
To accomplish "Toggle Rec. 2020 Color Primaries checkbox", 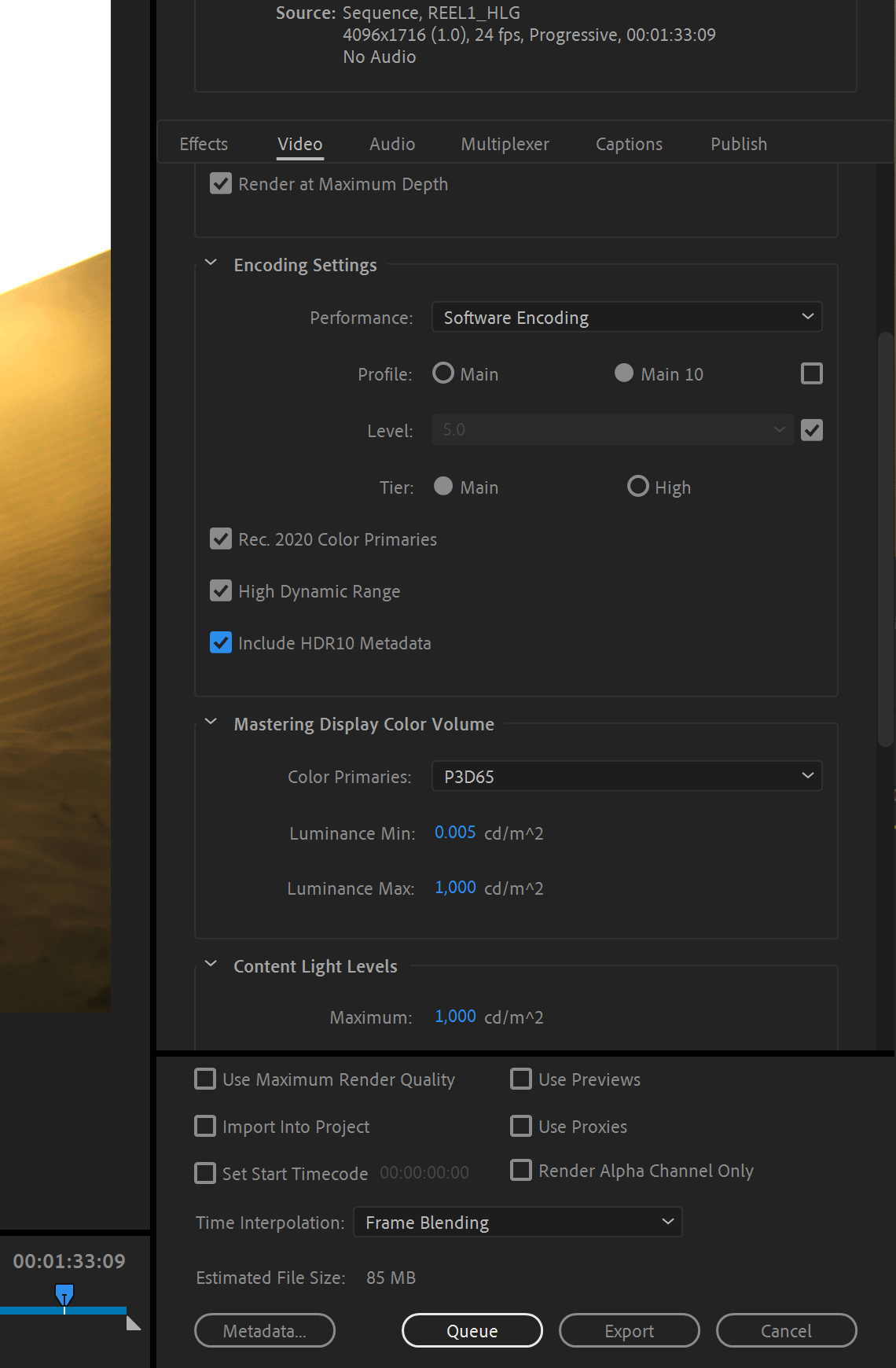I will (221, 539).
